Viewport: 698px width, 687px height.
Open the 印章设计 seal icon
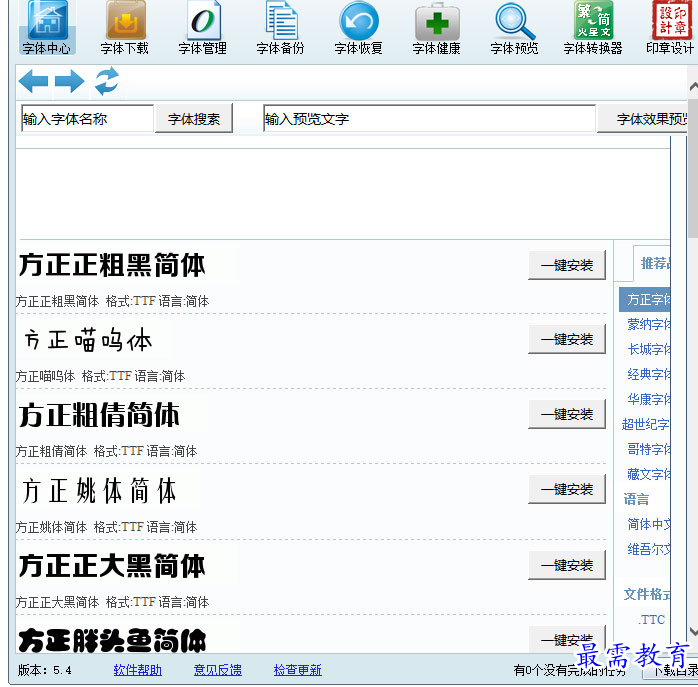point(670,28)
